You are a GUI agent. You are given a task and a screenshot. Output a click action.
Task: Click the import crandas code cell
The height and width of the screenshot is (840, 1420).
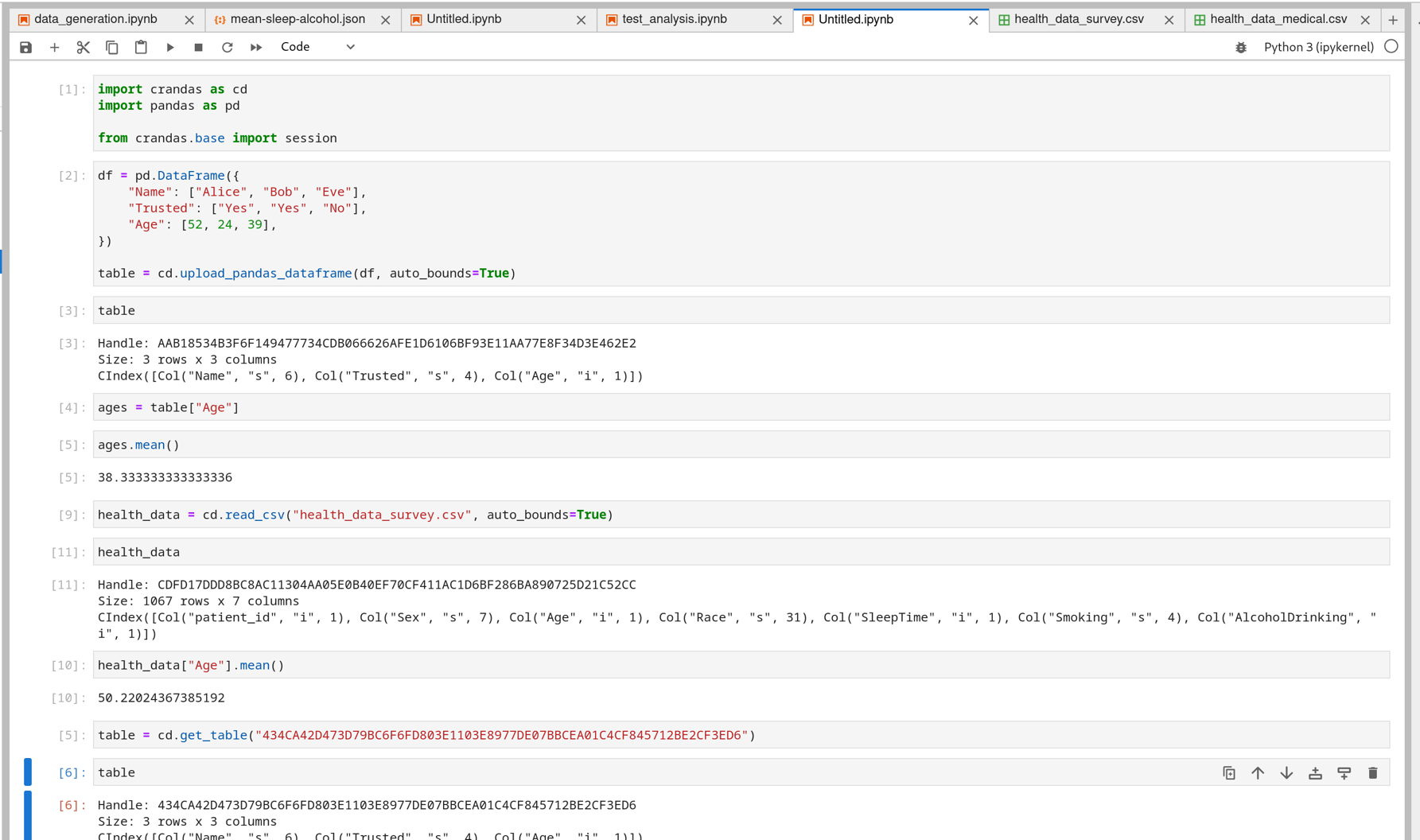click(741, 113)
